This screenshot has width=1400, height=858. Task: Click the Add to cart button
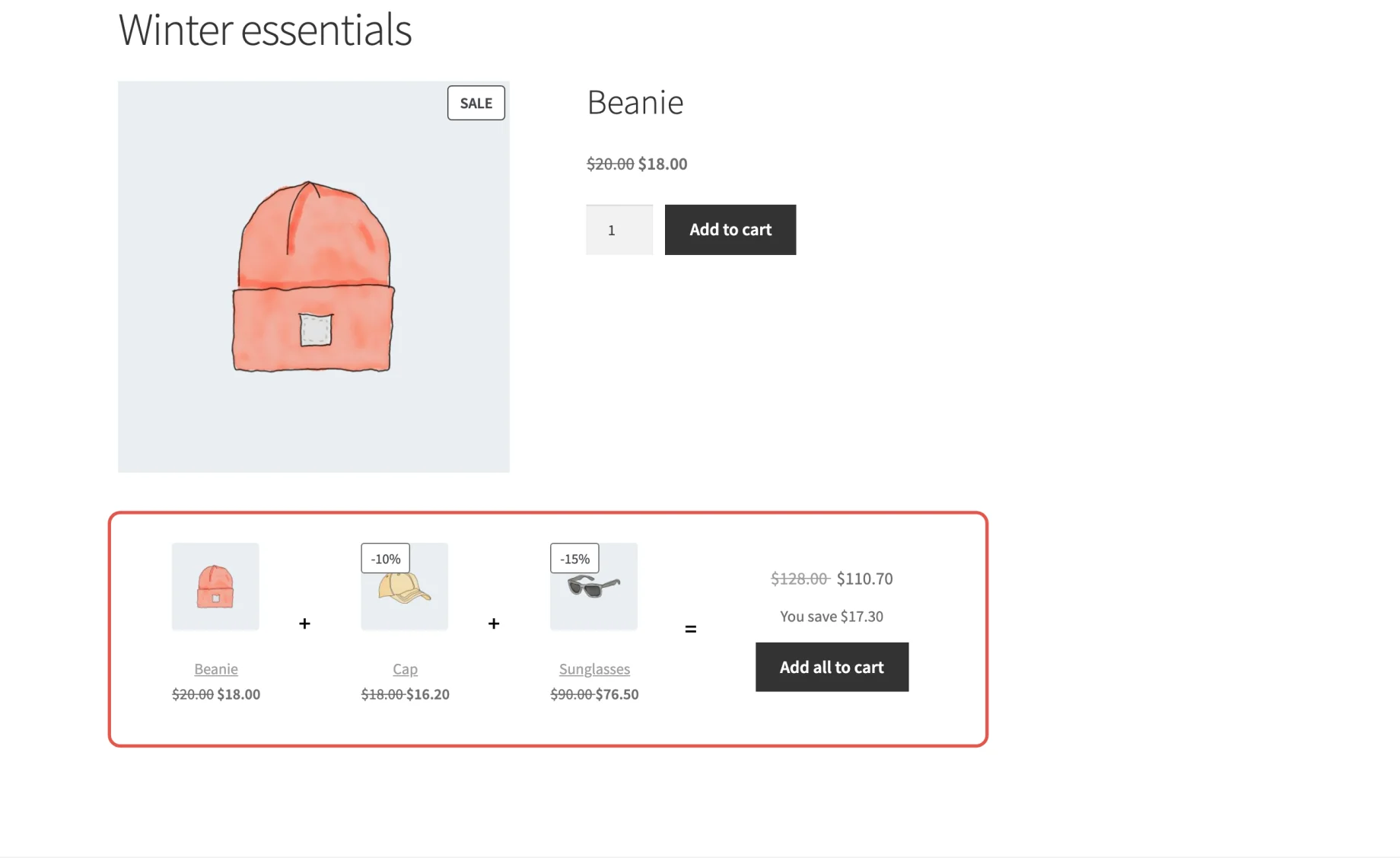(730, 230)
